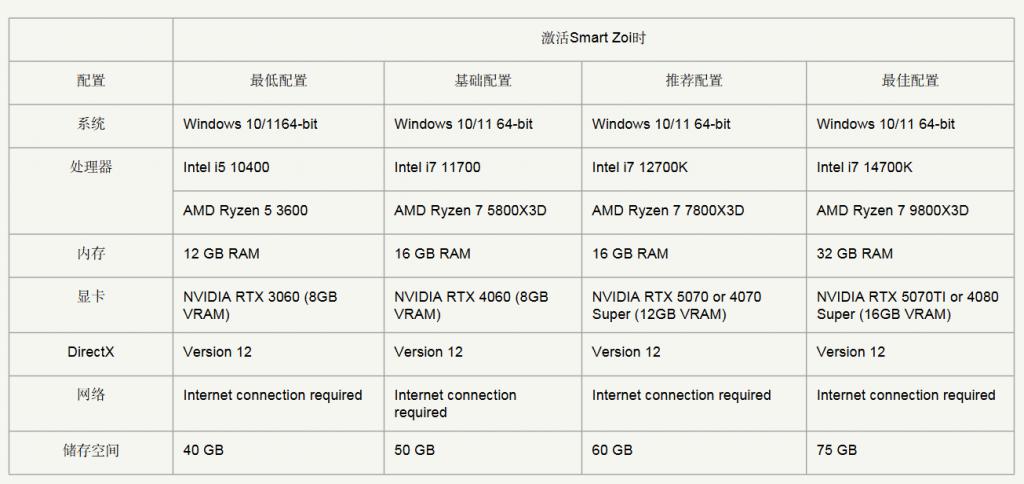Select the 最低配置 column header
Screen dimensions: 1024x484
pos(278,82)
